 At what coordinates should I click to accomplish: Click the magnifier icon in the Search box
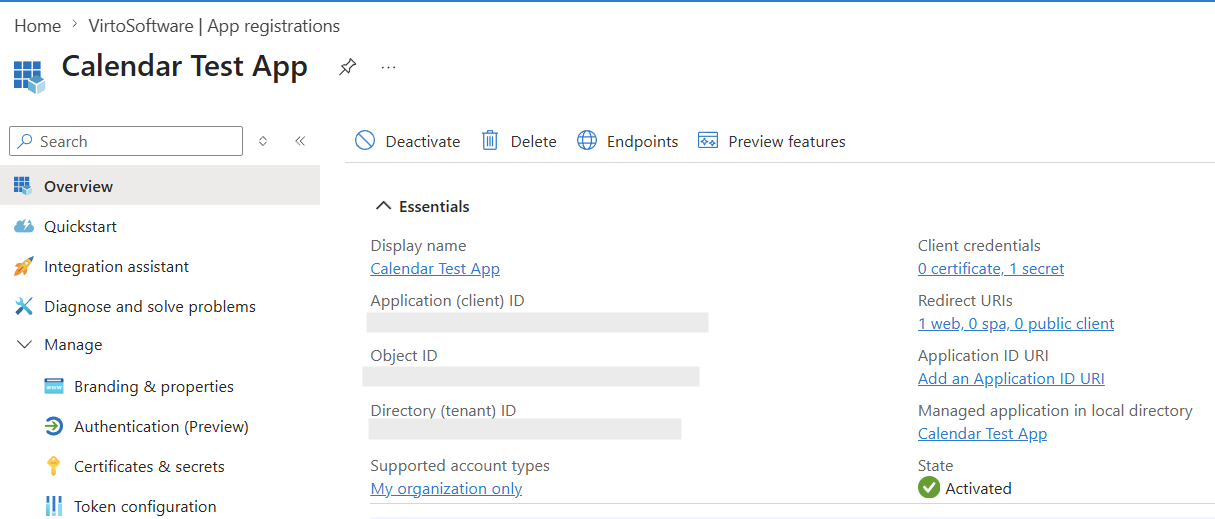click(x=25, y=142)
